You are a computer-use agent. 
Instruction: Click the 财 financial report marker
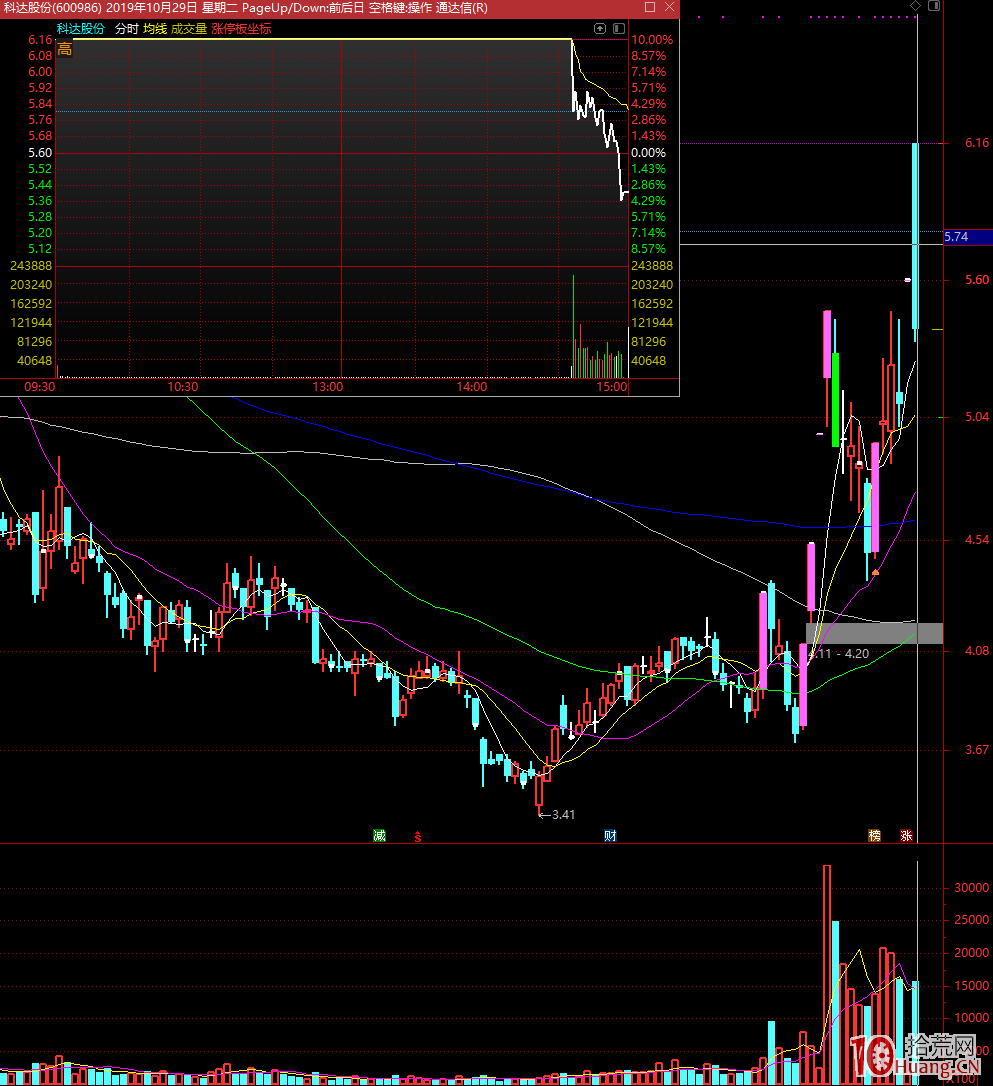pyautogui.click(x=610, y=835)
